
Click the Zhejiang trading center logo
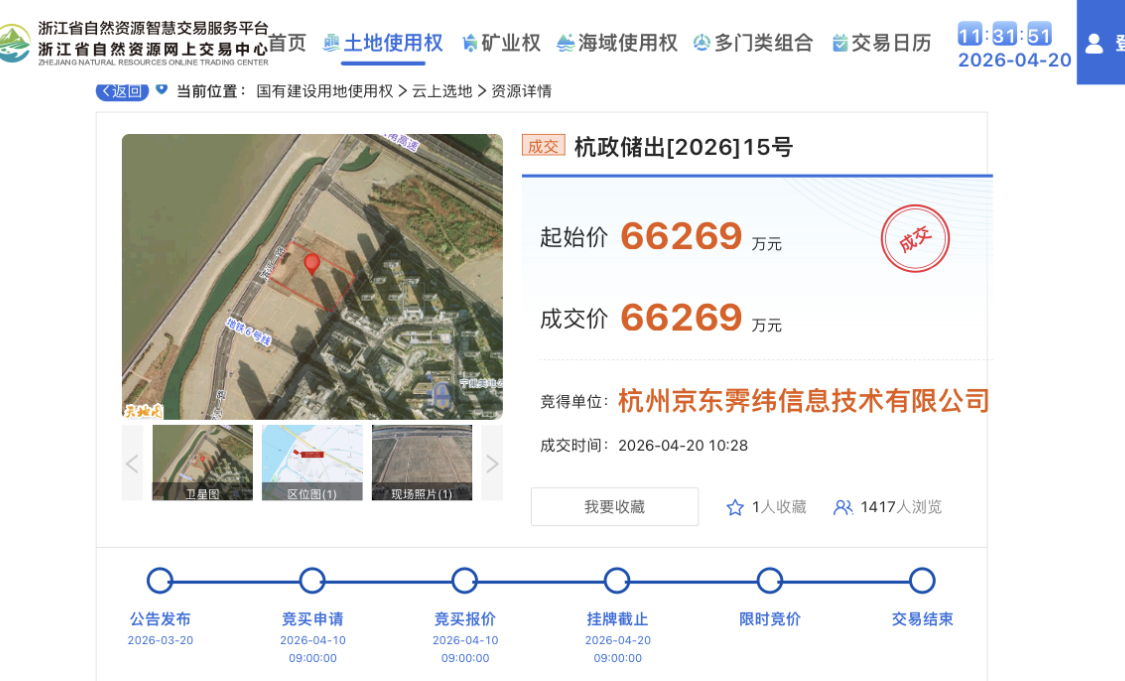14,43
